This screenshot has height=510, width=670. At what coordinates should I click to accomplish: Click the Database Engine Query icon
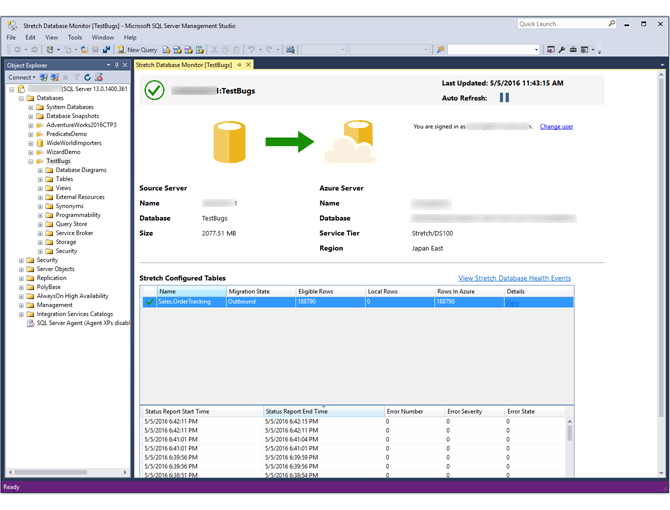point(166,50)
